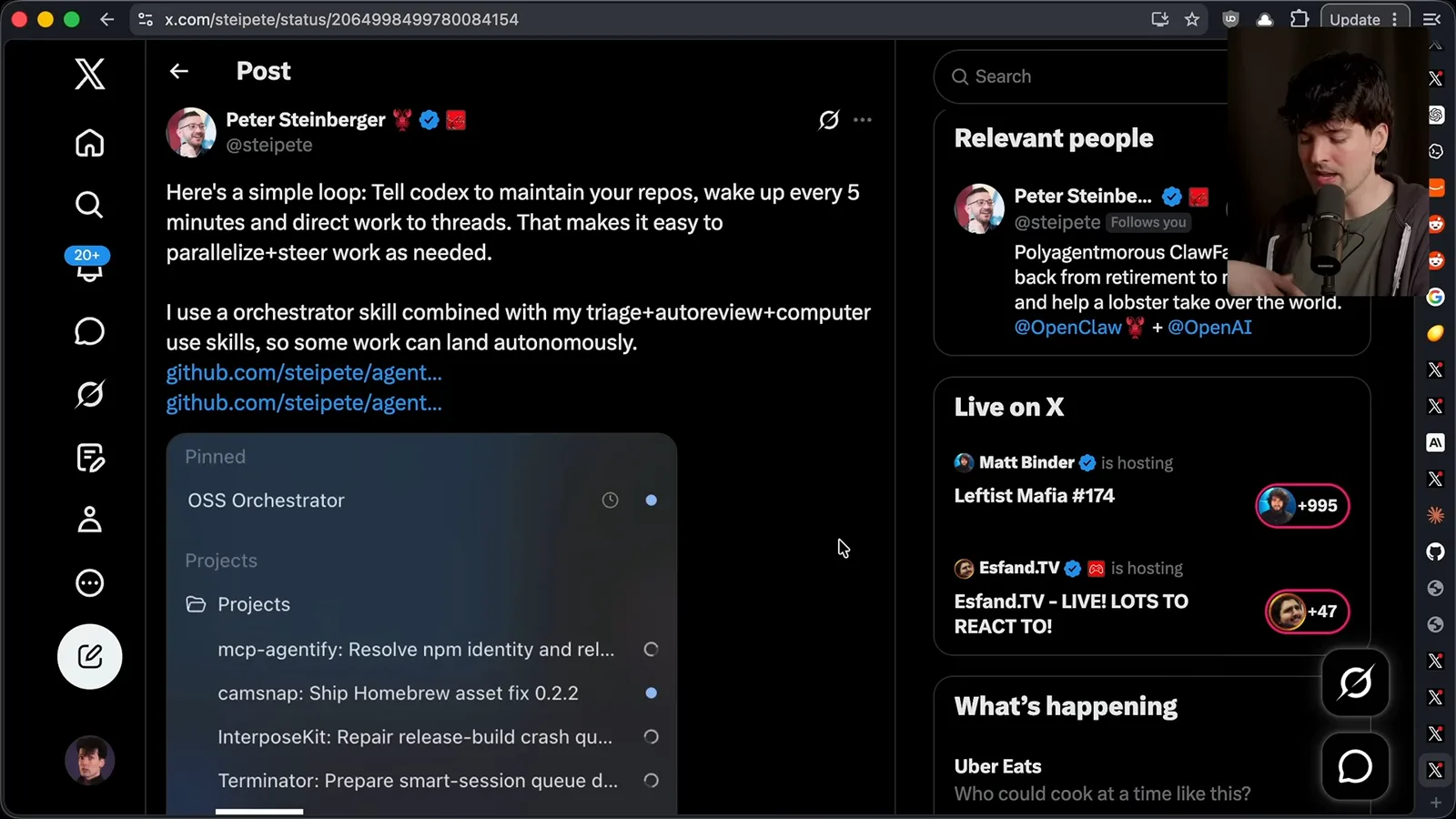The image size is (1456, 819).
Task: Click InterposeKit: Repair release-build crash row
Action: 421,737
